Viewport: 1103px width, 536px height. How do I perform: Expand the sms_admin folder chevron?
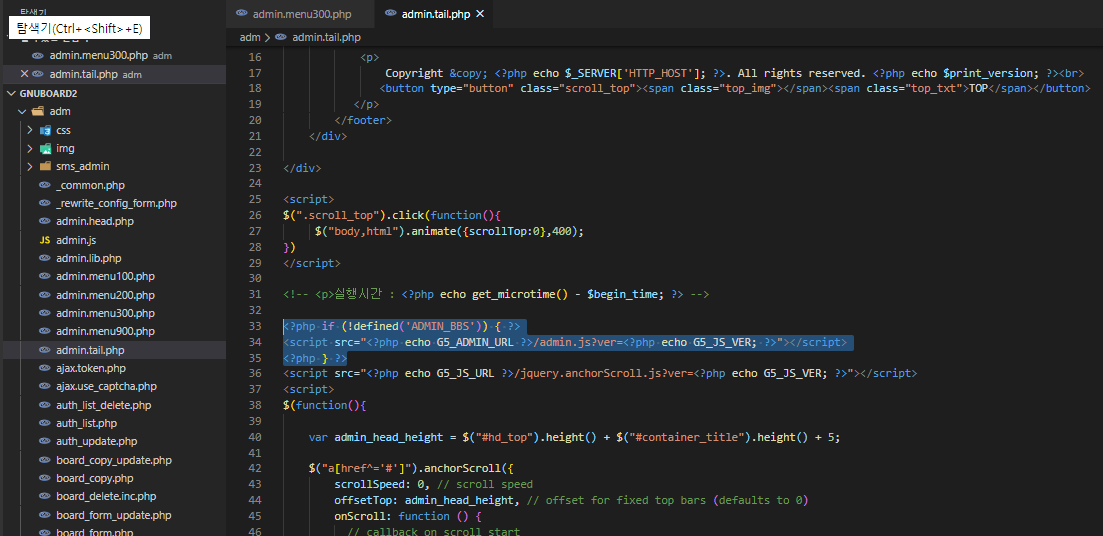coord(30,166)
